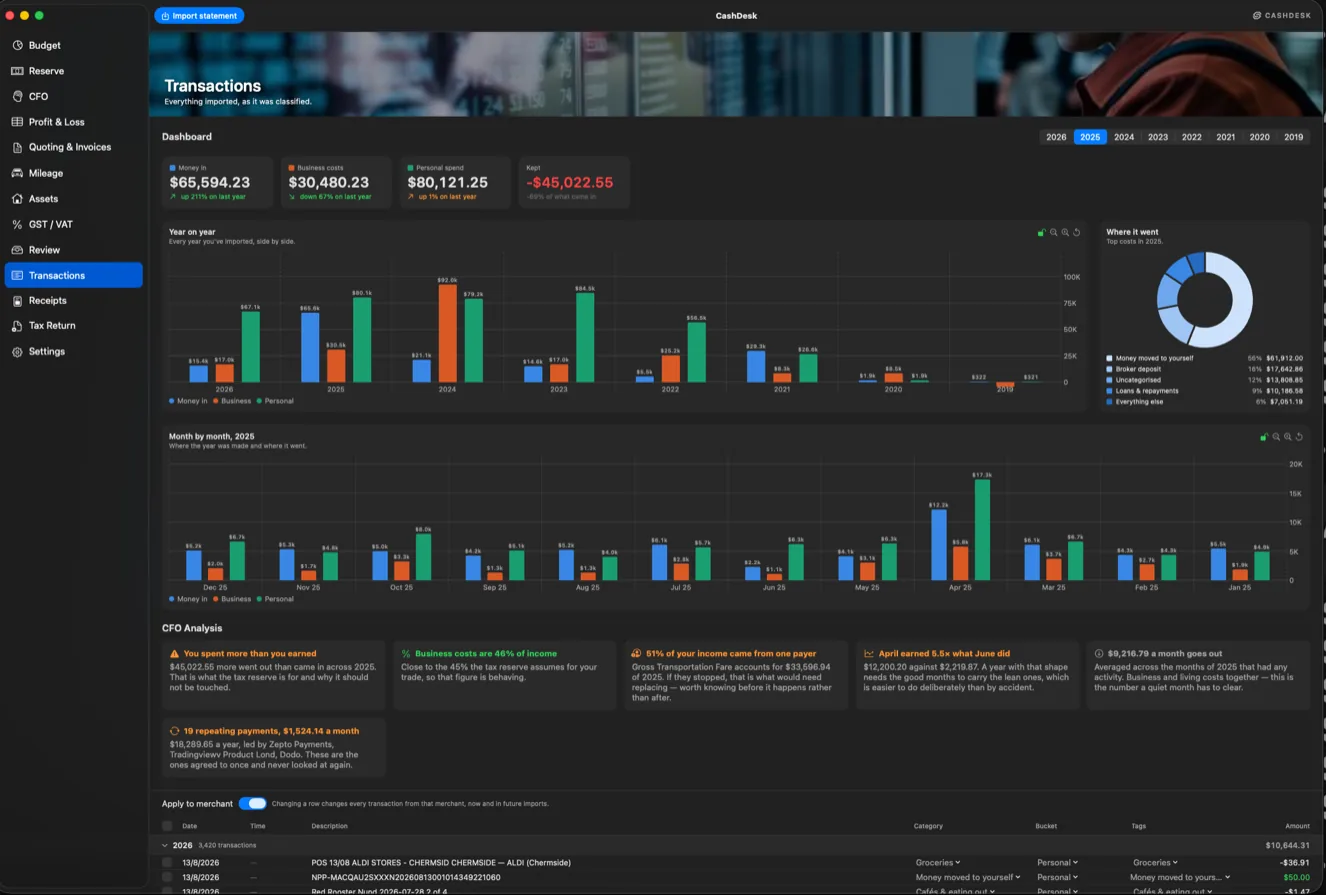This screenshot has height=895, width=1326.
Task: Click the Tax Return sidebar icon
Action: click(17, 326)
